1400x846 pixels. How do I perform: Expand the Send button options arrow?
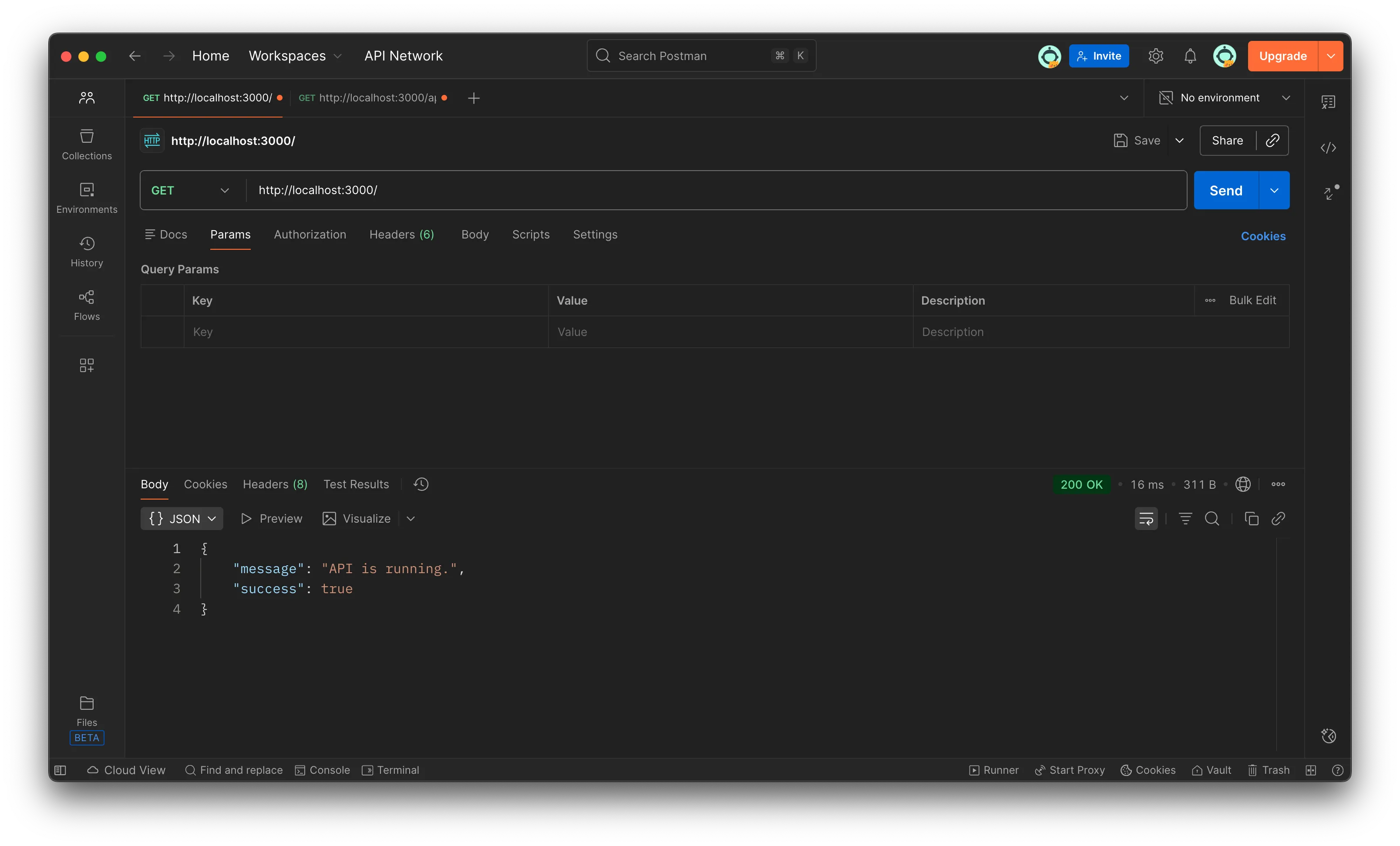1274,190
